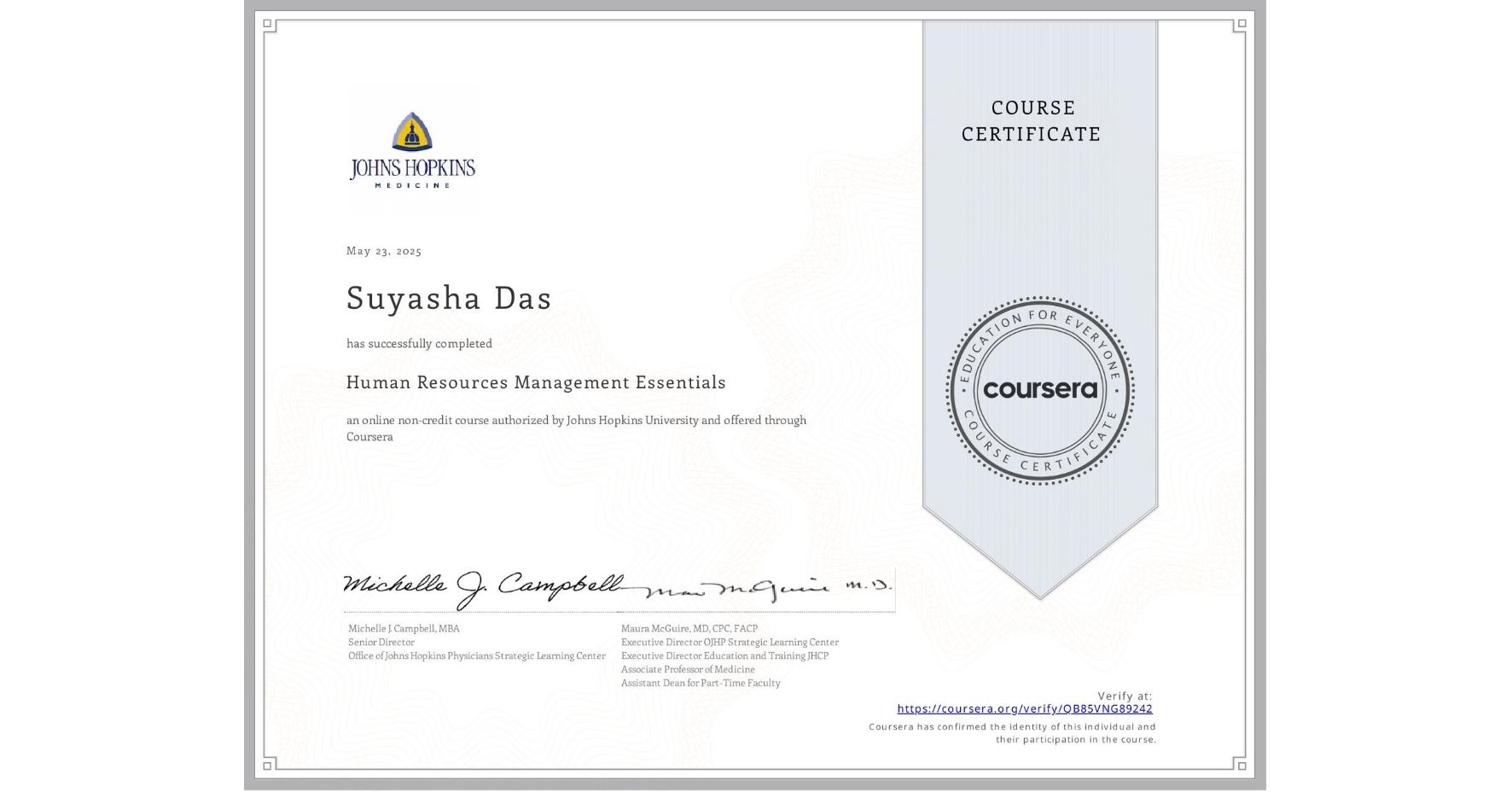
Task: Select the Senior Director title text
Action: click(x=380, y=642)
